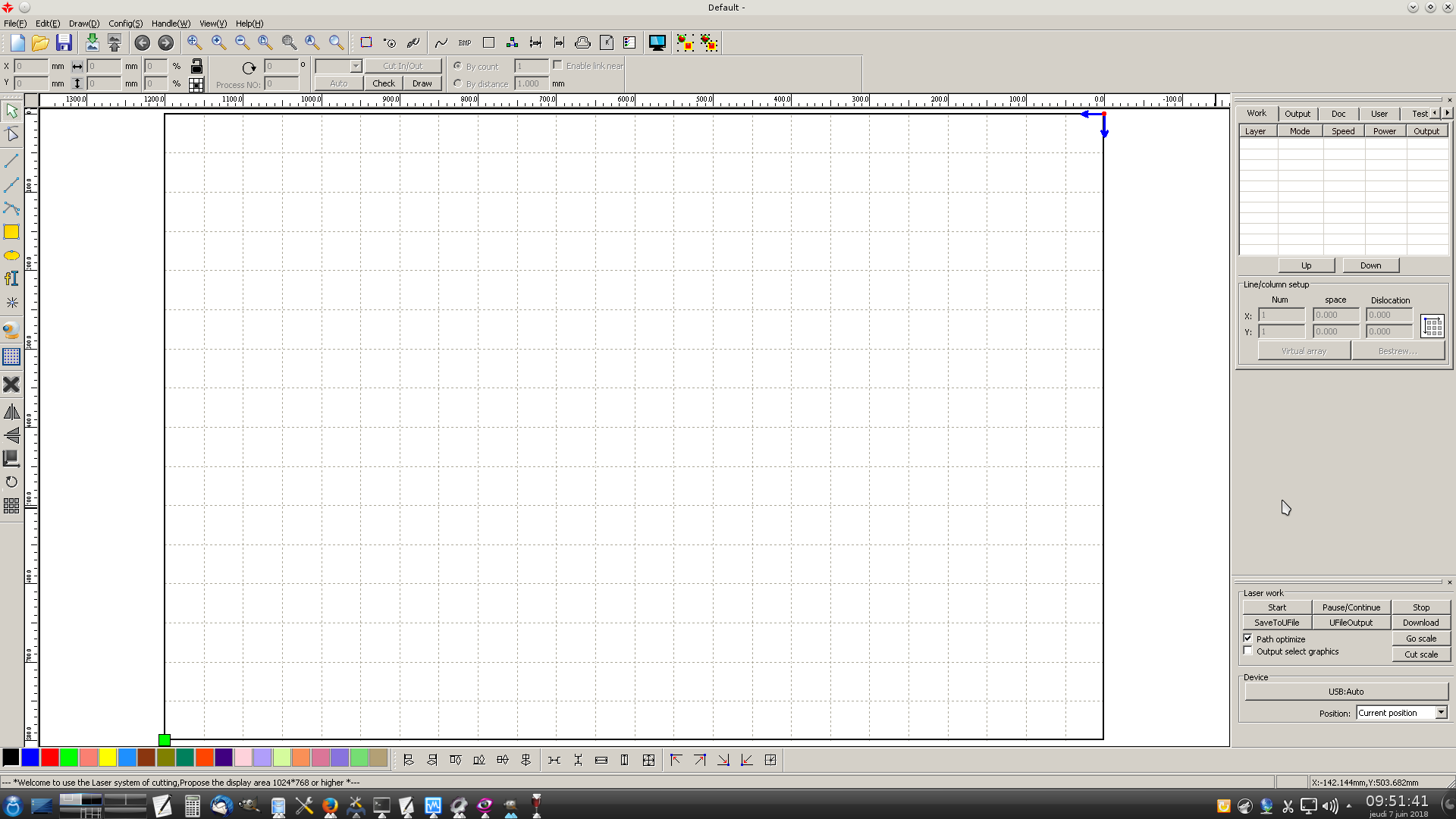Image resolution: width=1456 pixels, height=819 pixels.
Task: Toggle the Path optimize checkbox
Action: pos(1248,639)
